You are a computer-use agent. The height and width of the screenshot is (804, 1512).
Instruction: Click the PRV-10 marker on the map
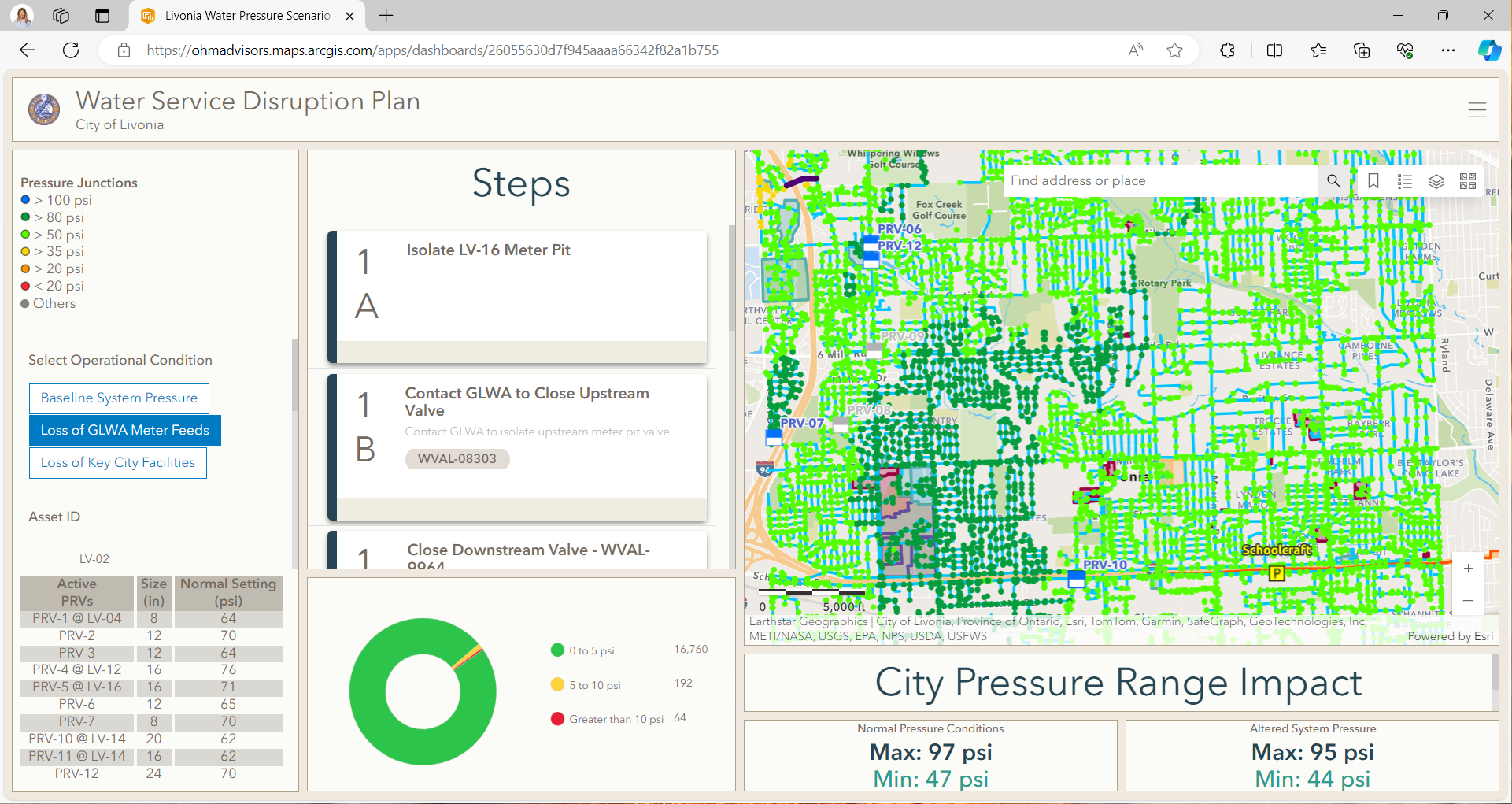click(1076, 578)
